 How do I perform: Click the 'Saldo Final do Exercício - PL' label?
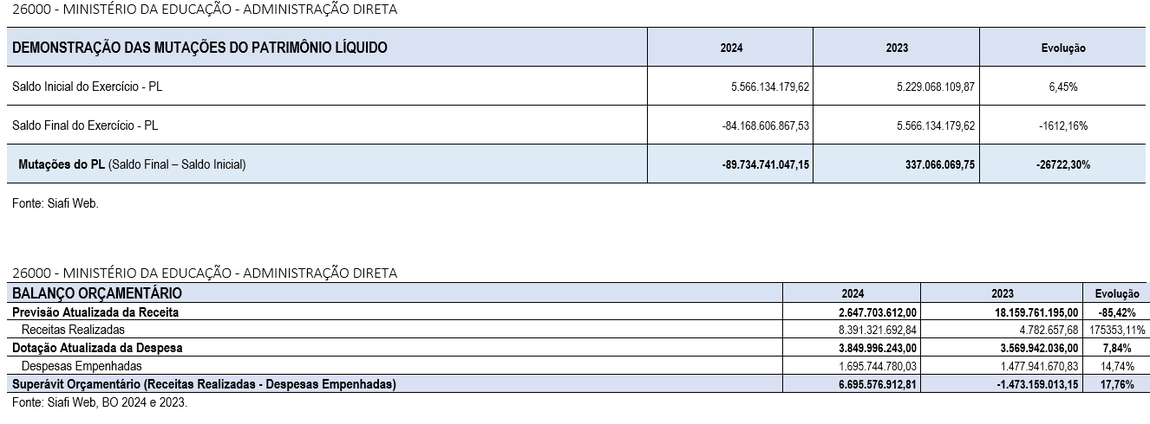click(85, 126)
